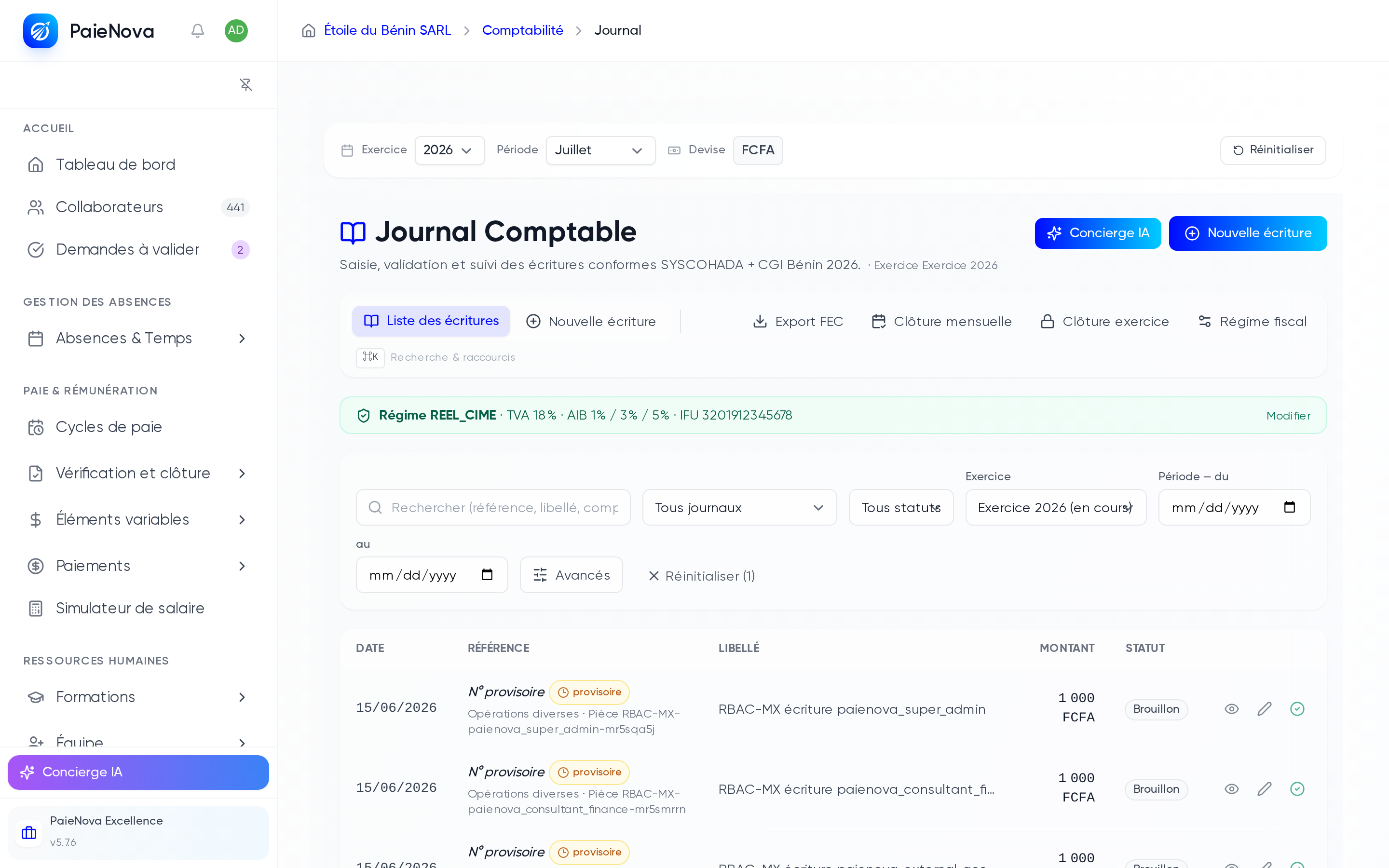The height and width of the screenshot is (868, 1389).
Task: Open the ⌘K search and shortcuts
Action: click(x=436, y=357)
